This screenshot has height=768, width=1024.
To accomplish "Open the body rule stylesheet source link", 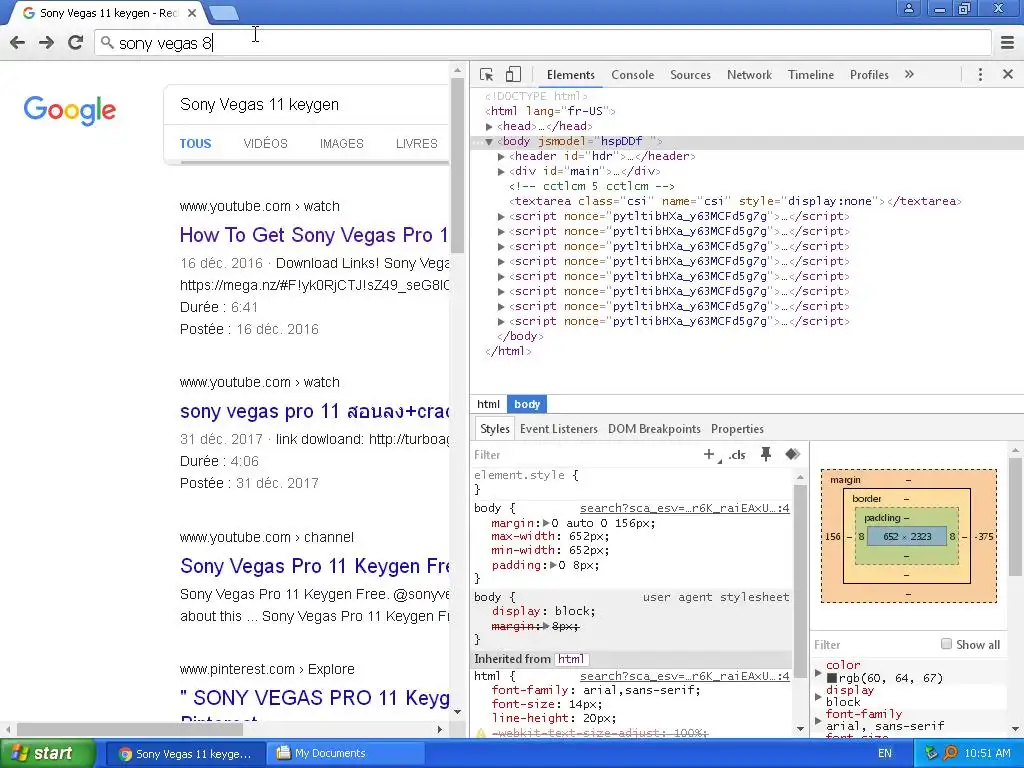I will pos(684,508).
